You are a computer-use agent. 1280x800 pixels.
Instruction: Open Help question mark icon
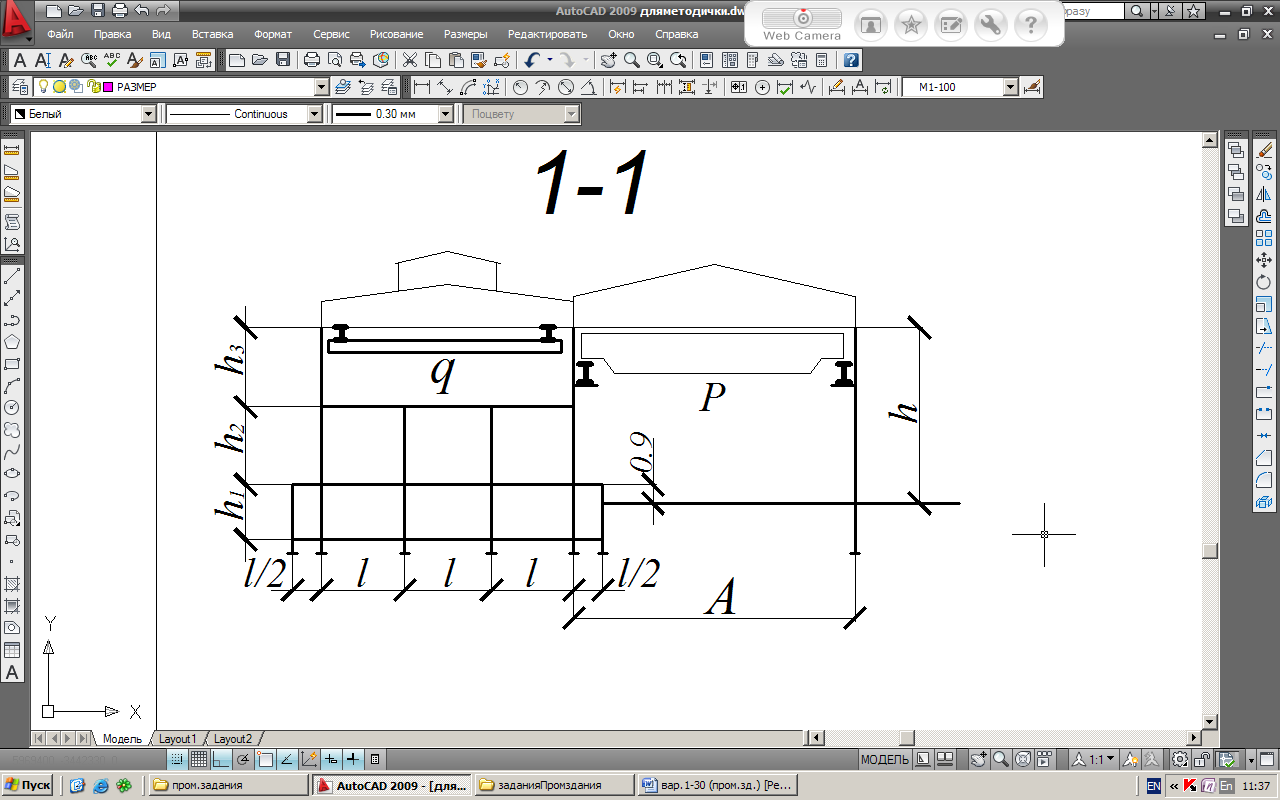851,60
